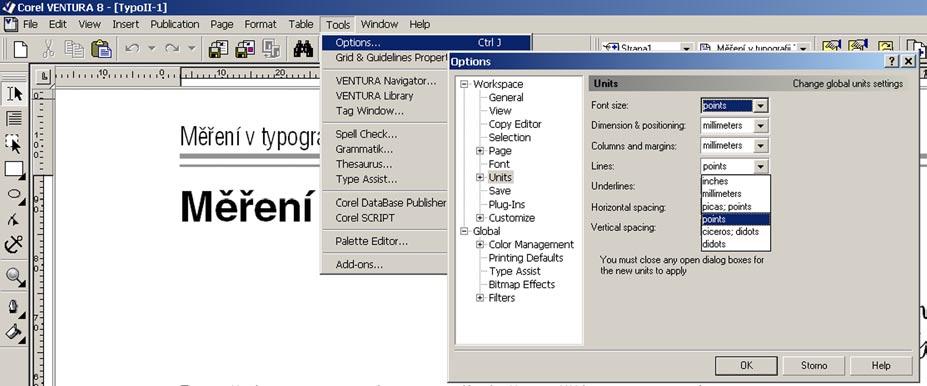Collapse the Lines units dropdown arrow
927x386 pixels.
pyautogui.click(x=761, y=166)
